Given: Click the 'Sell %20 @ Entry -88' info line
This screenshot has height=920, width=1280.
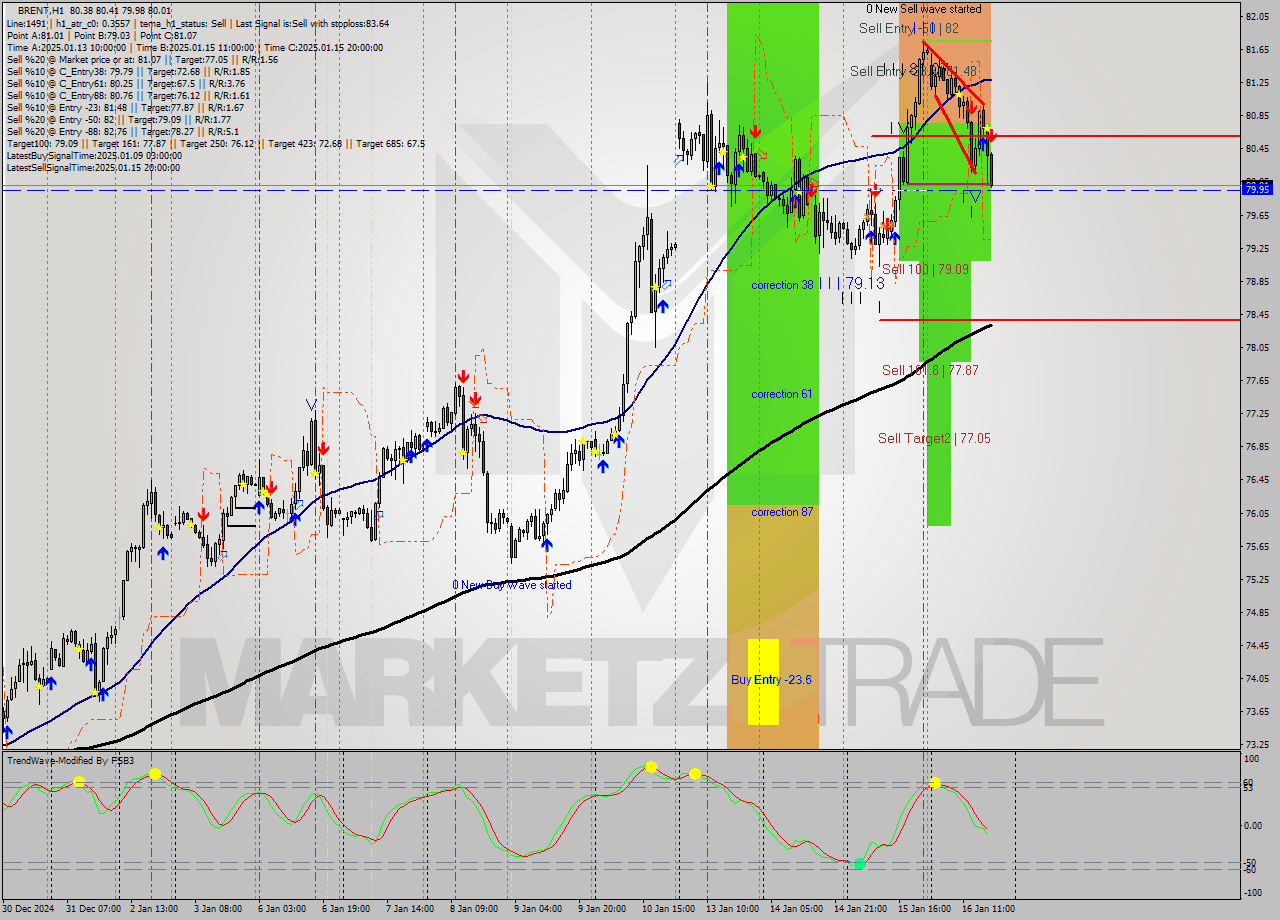Looking at the screenshot, I should 122,132.
